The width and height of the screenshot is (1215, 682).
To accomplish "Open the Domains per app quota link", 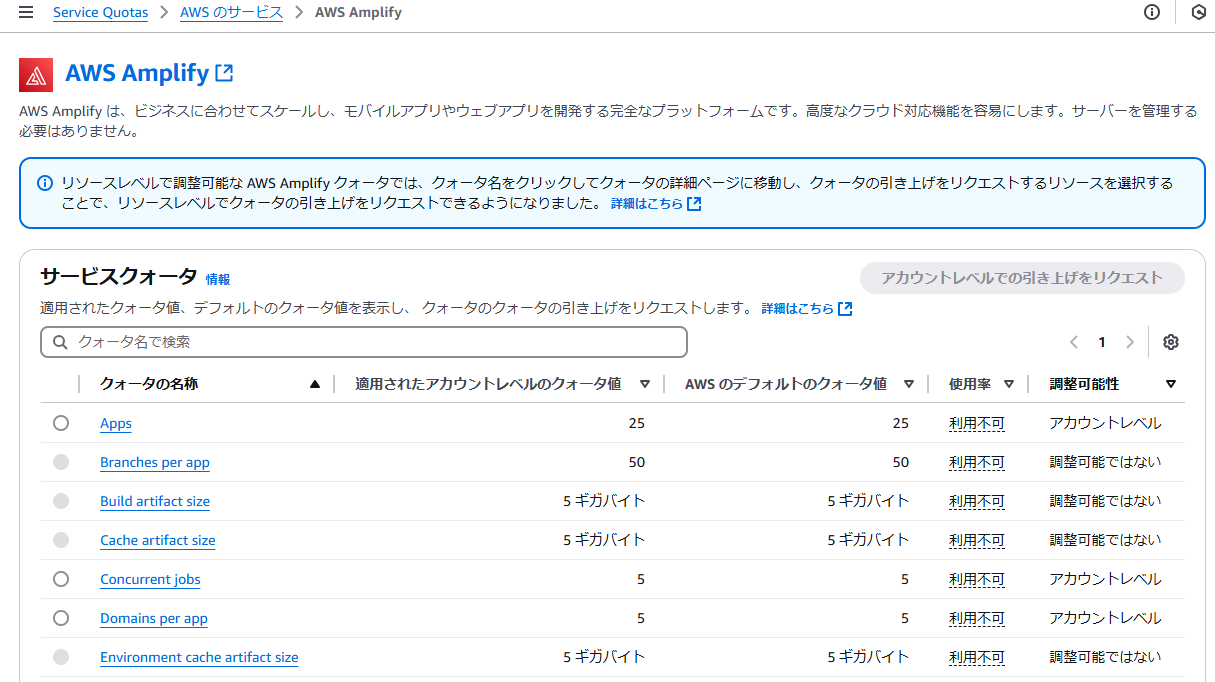I will tap(154, 618).
